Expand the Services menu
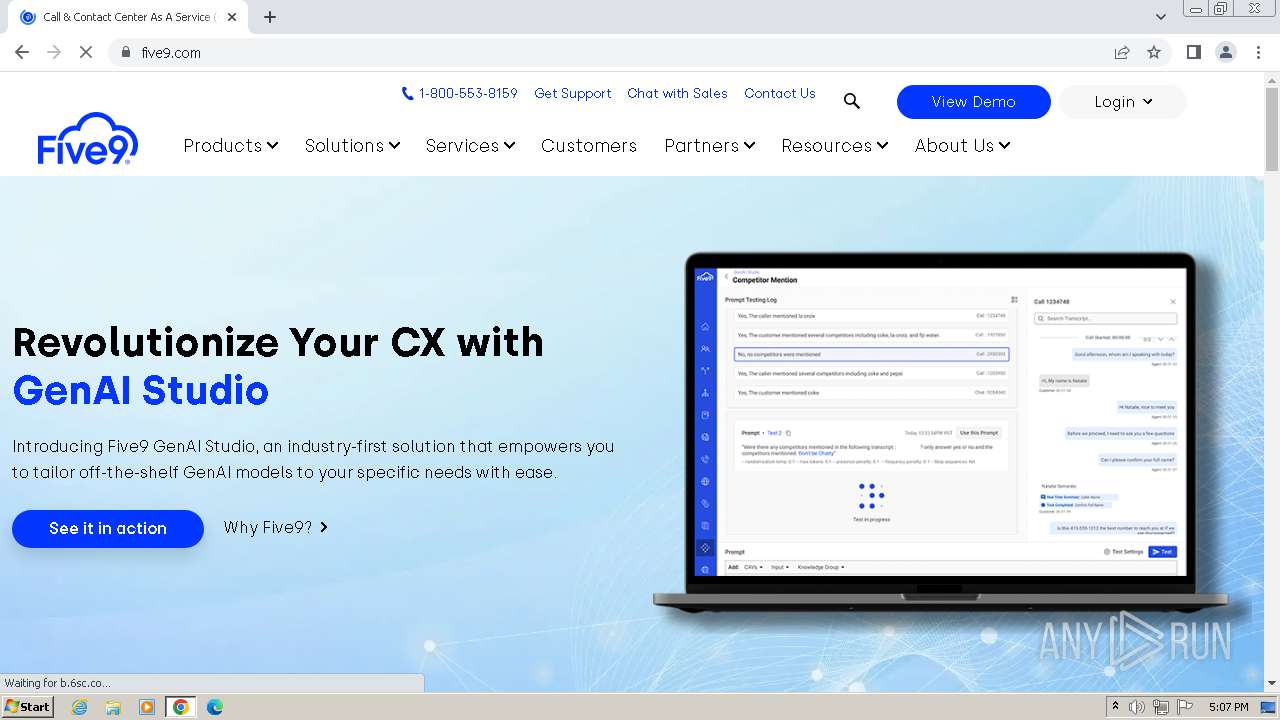The image size is (1280, 720). pyautogui.click(x=470, y=145)
